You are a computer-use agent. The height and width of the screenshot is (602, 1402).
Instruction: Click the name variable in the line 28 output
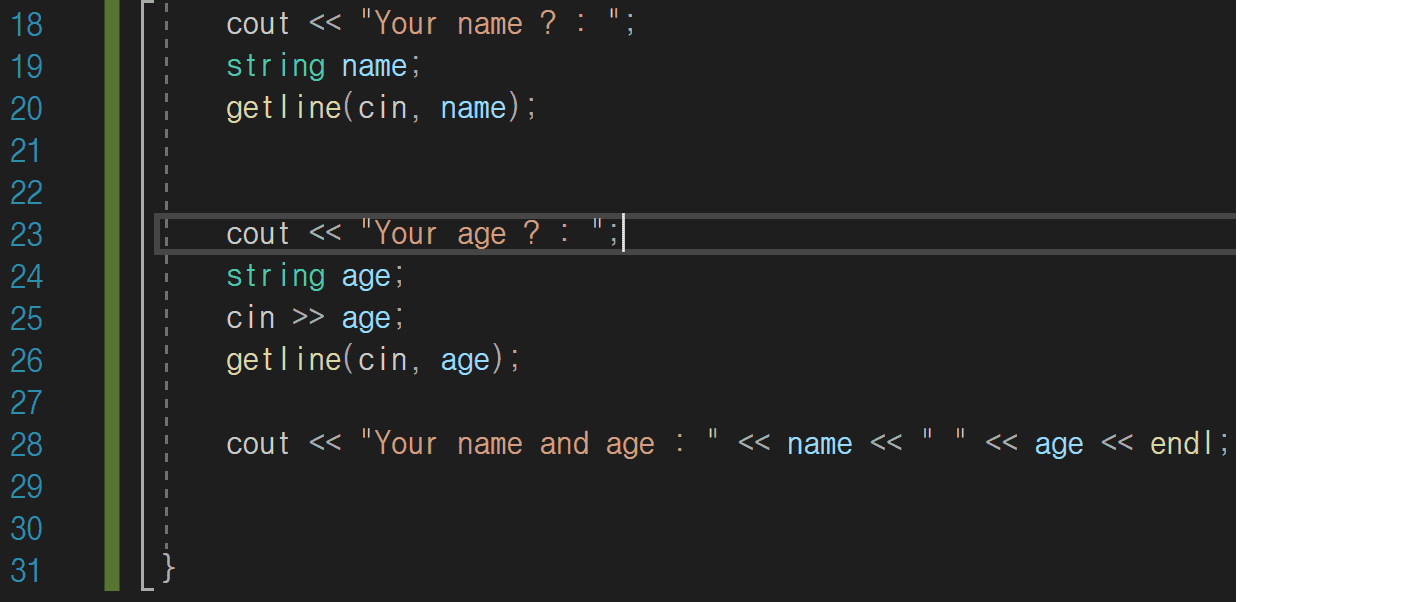click(x=819, y=445)
